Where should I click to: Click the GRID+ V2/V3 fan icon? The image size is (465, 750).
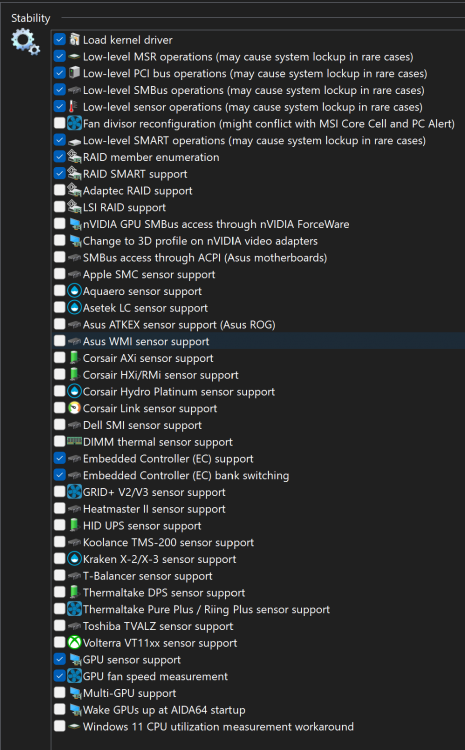tap(75, 491)
